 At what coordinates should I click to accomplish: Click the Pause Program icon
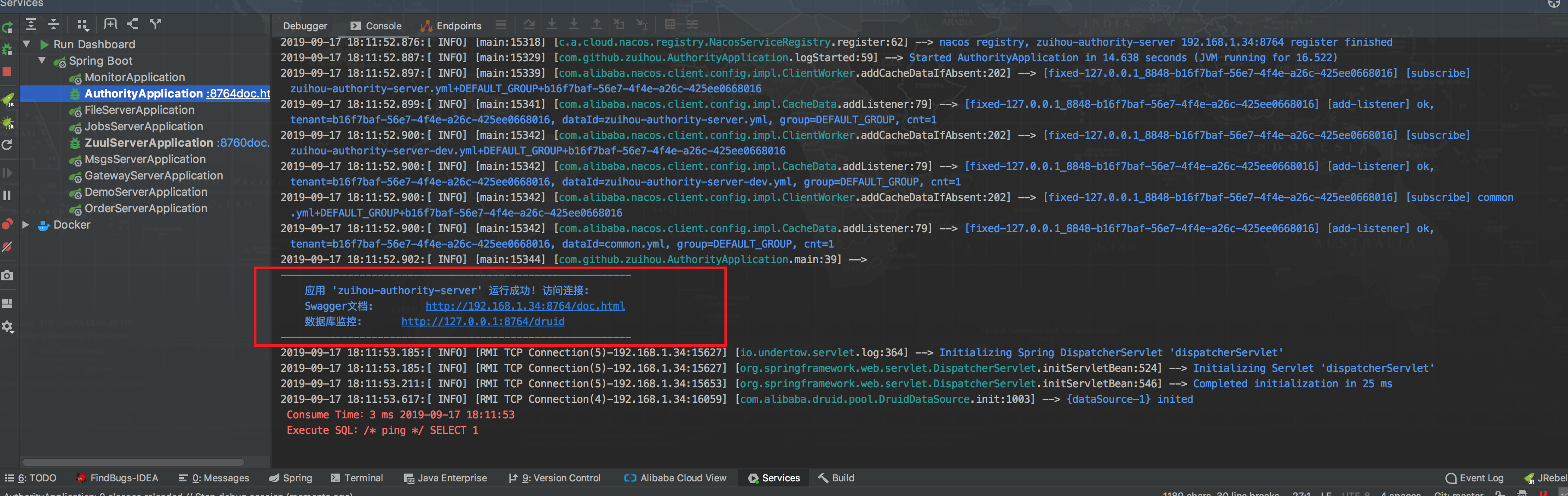7,195
